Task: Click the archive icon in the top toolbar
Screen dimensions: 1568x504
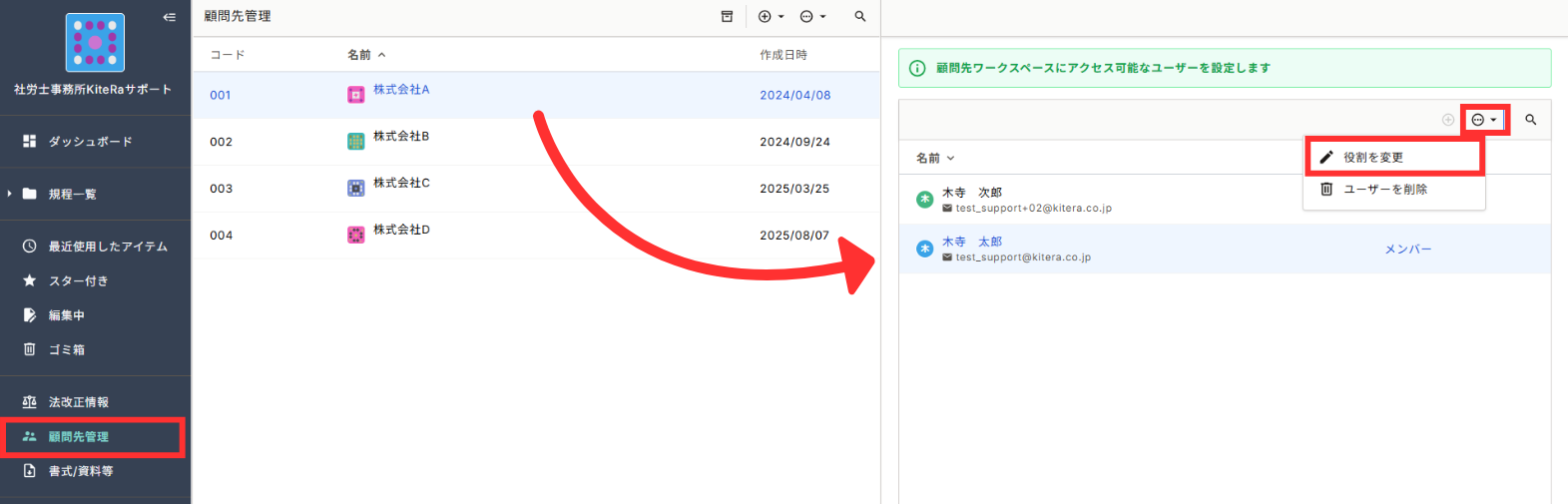Action: [x=727, y=17]
